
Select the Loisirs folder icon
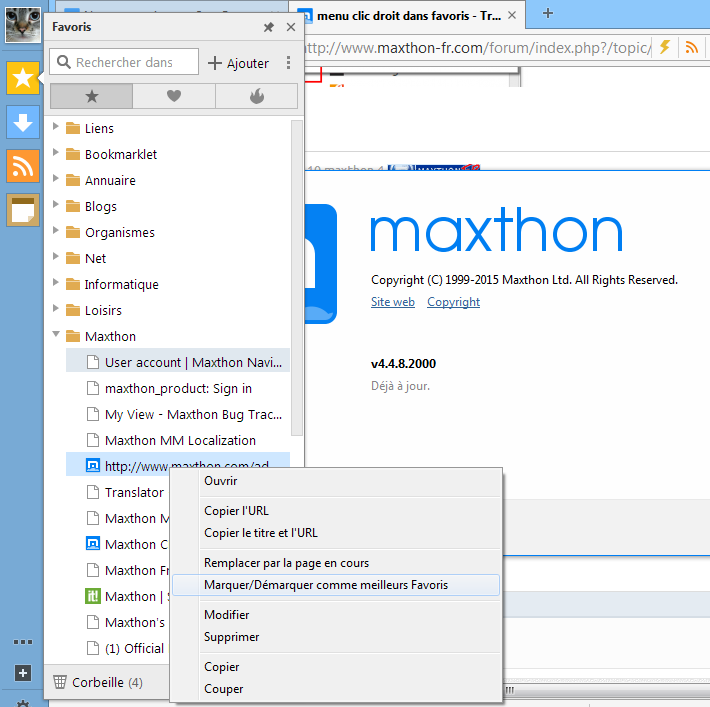(72, 310)
